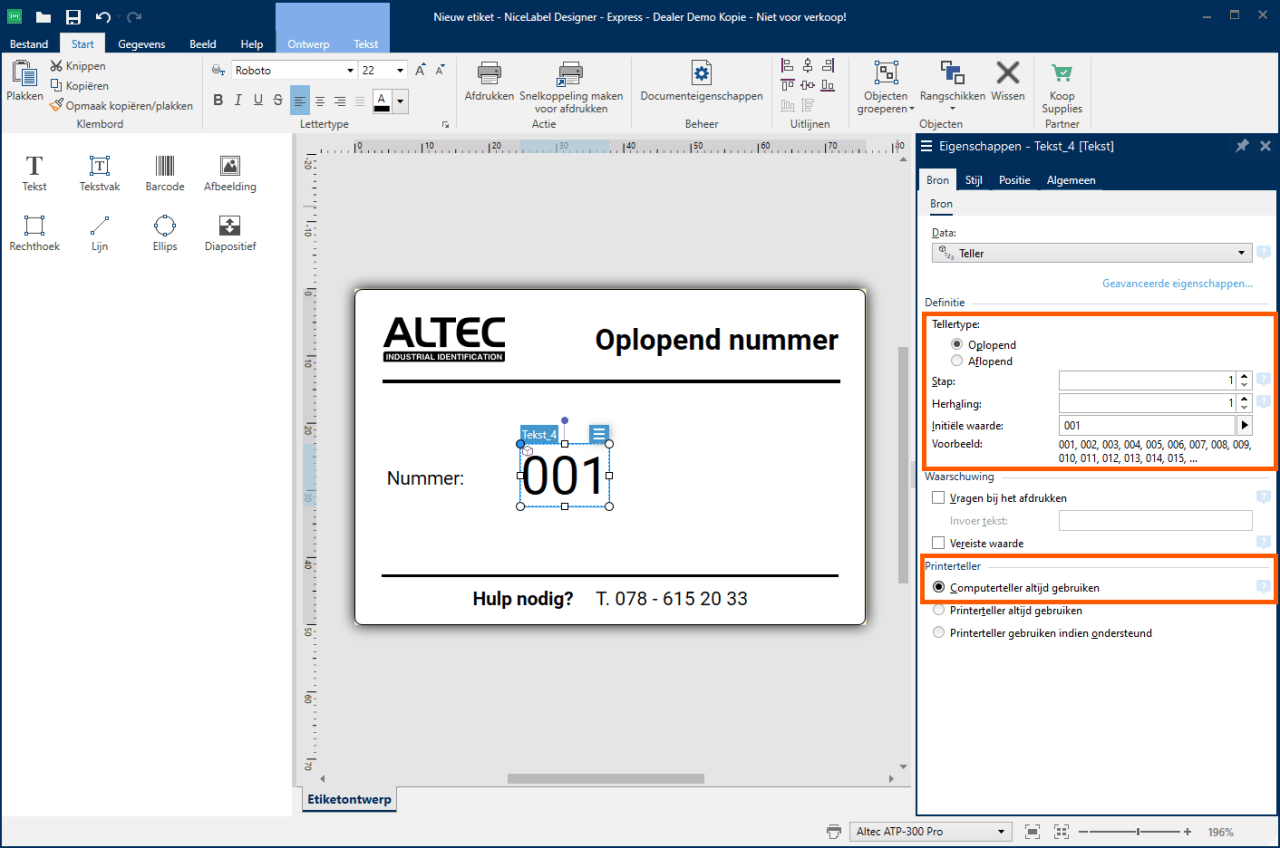Open the Stijl properties tab

pos(973,180)
